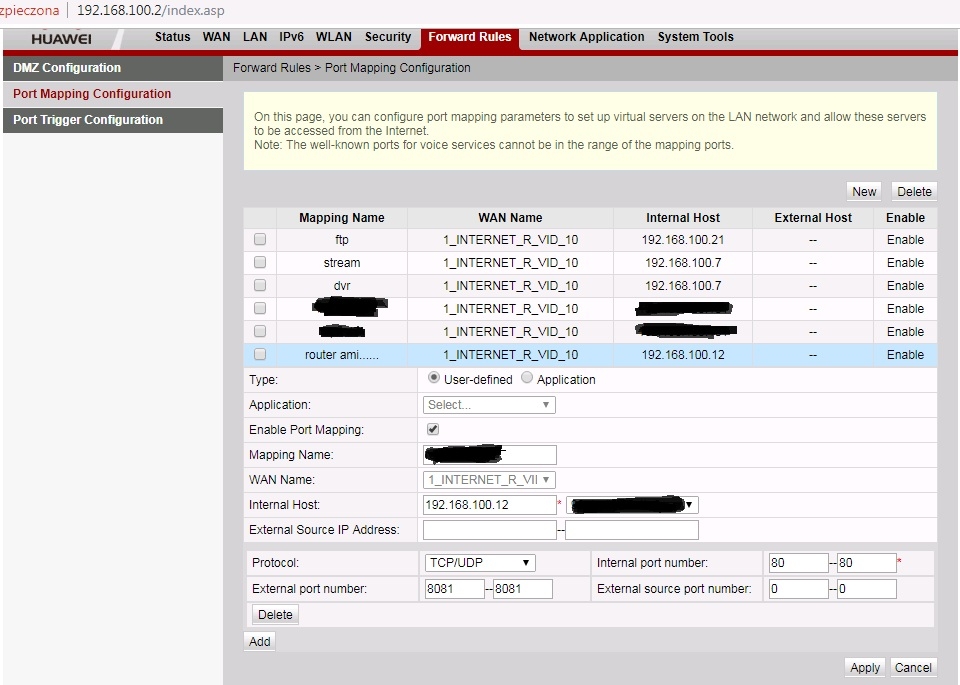
Task: Click the Enable column header
Action: [x=905, y=218]
